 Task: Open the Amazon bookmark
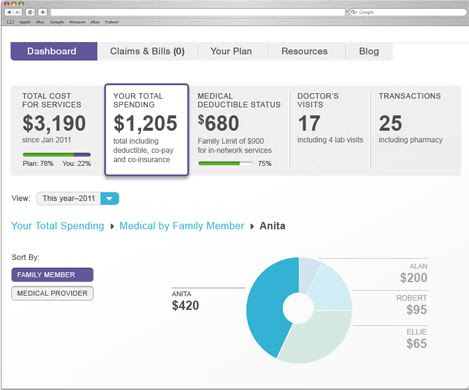pyautogui.click(x=77, y=22)
